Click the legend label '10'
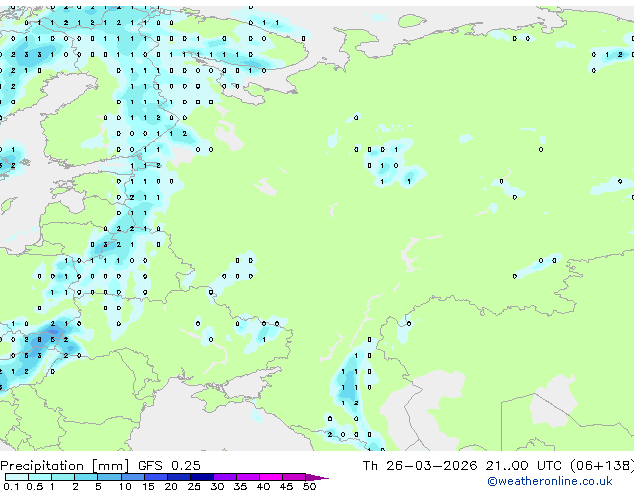634x490 pixels. click(x=125, y=486)
